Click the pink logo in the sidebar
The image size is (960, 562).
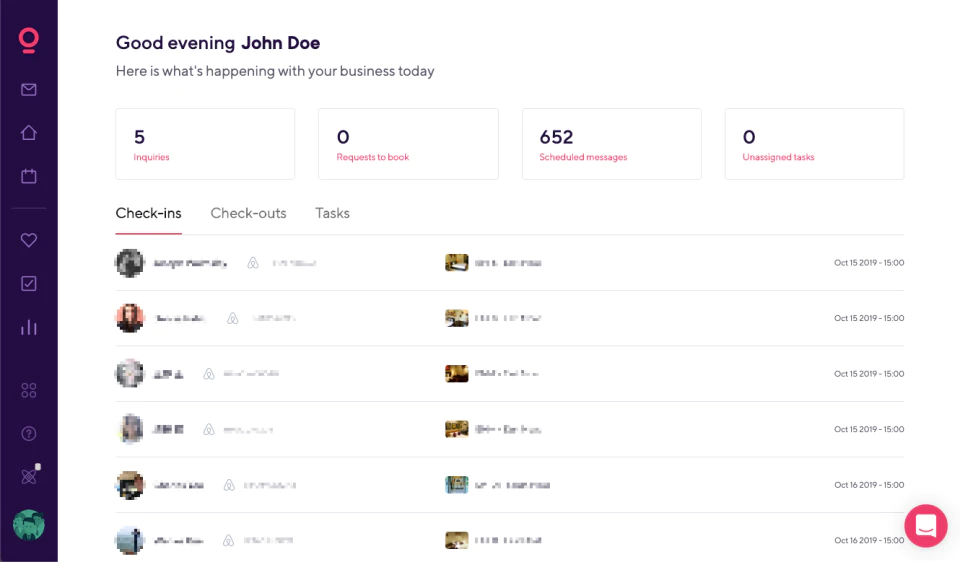coord(29,39)
